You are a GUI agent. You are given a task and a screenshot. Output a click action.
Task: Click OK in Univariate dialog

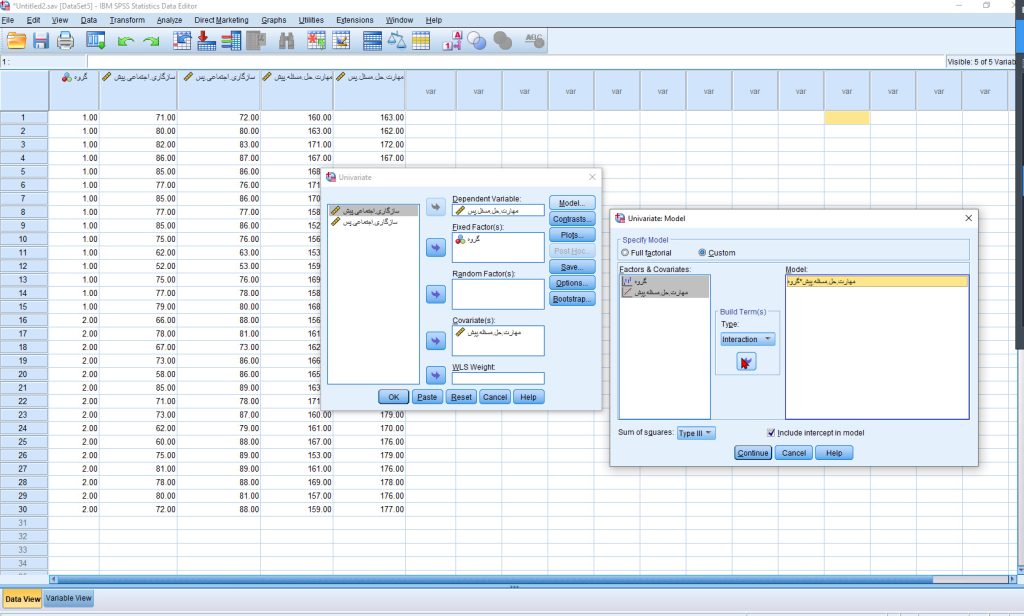click(x=394, y=397)
